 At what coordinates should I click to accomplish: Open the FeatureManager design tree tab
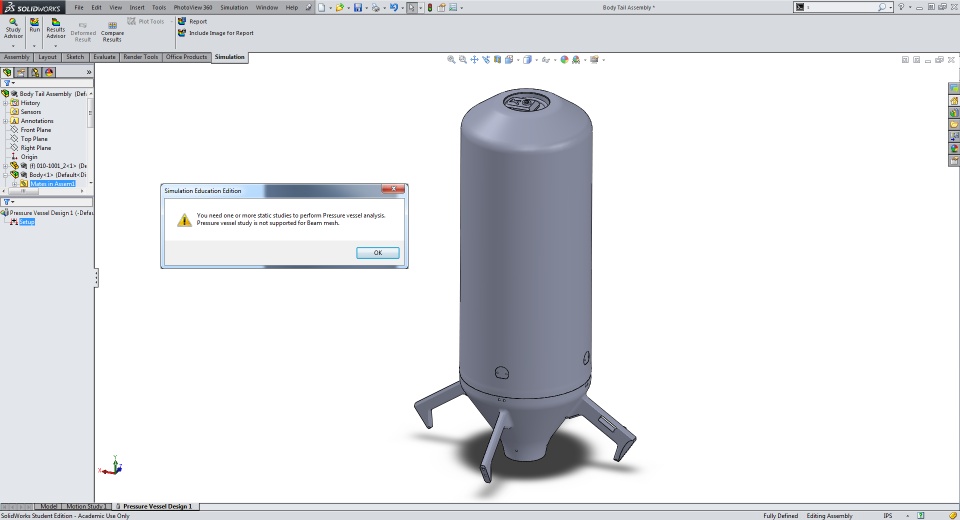pos(8,72)
